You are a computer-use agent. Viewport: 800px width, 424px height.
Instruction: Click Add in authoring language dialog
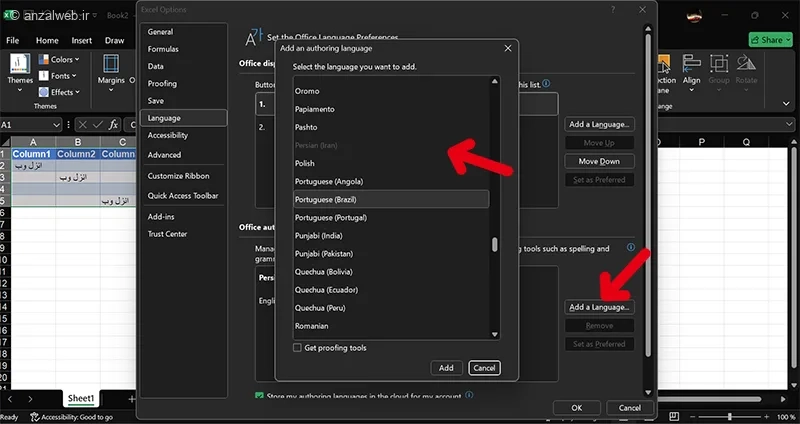pyautogui.click(x=446, y=368)
